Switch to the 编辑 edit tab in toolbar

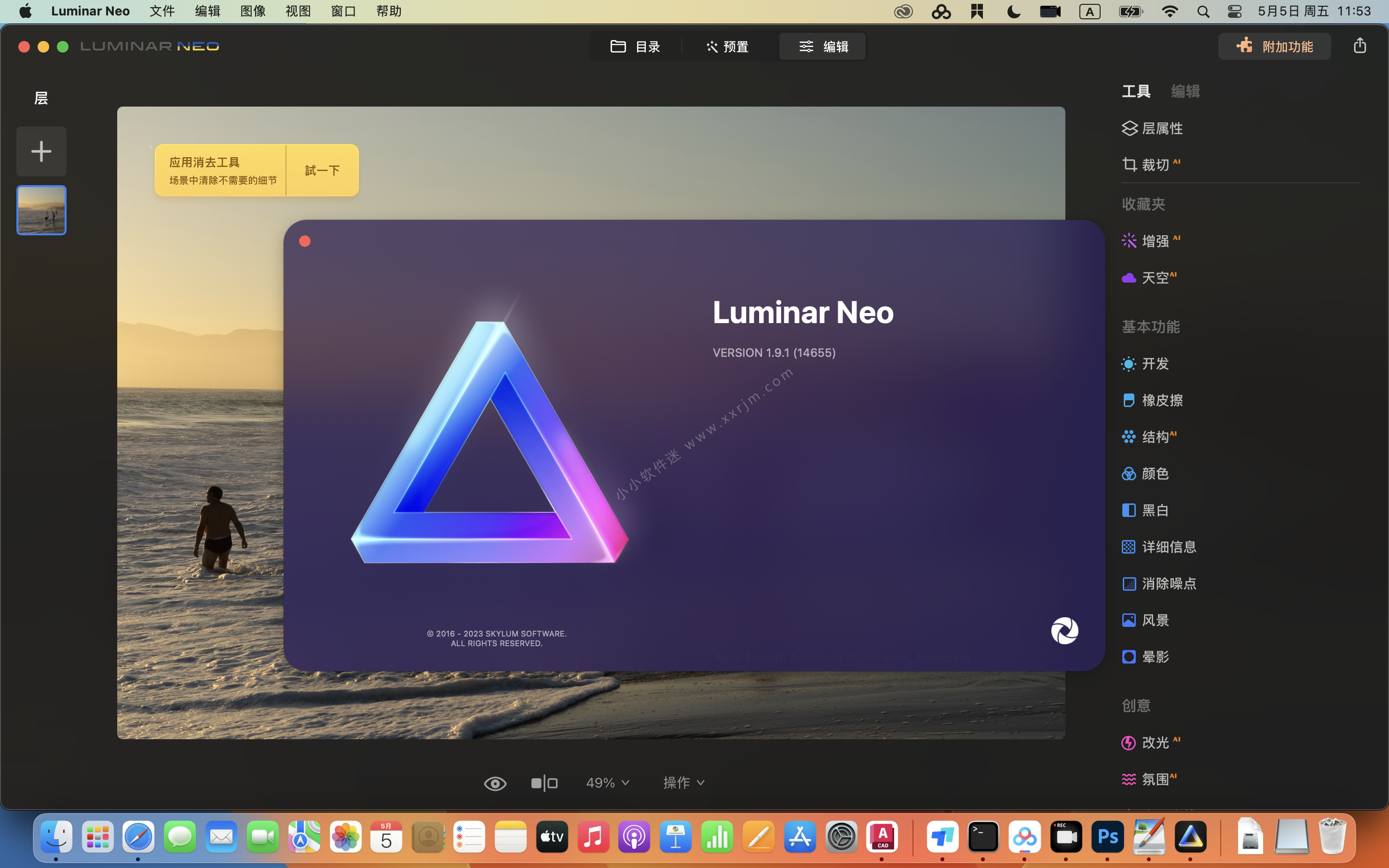(822, 46)
